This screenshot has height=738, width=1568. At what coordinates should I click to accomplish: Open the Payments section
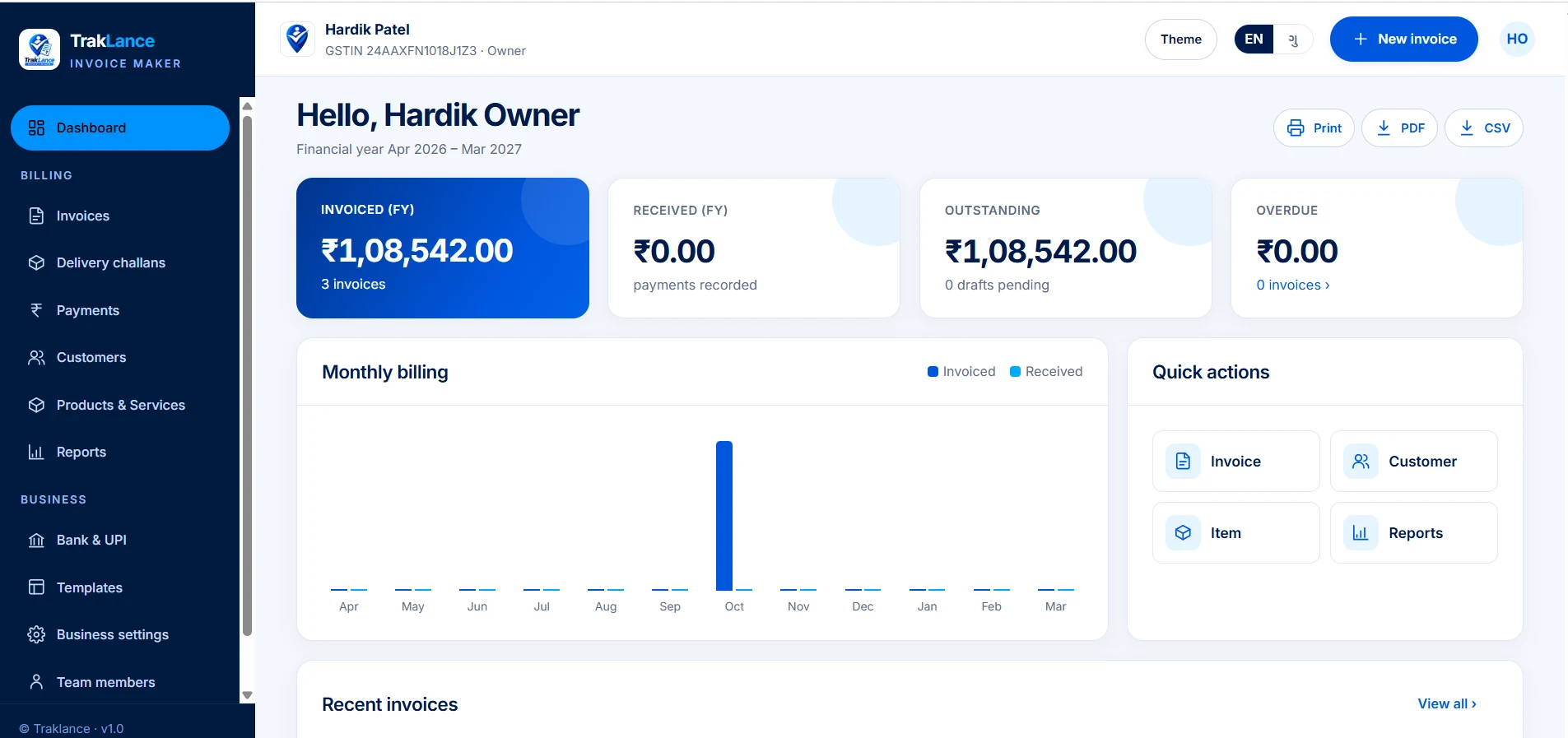pos(120,310)
